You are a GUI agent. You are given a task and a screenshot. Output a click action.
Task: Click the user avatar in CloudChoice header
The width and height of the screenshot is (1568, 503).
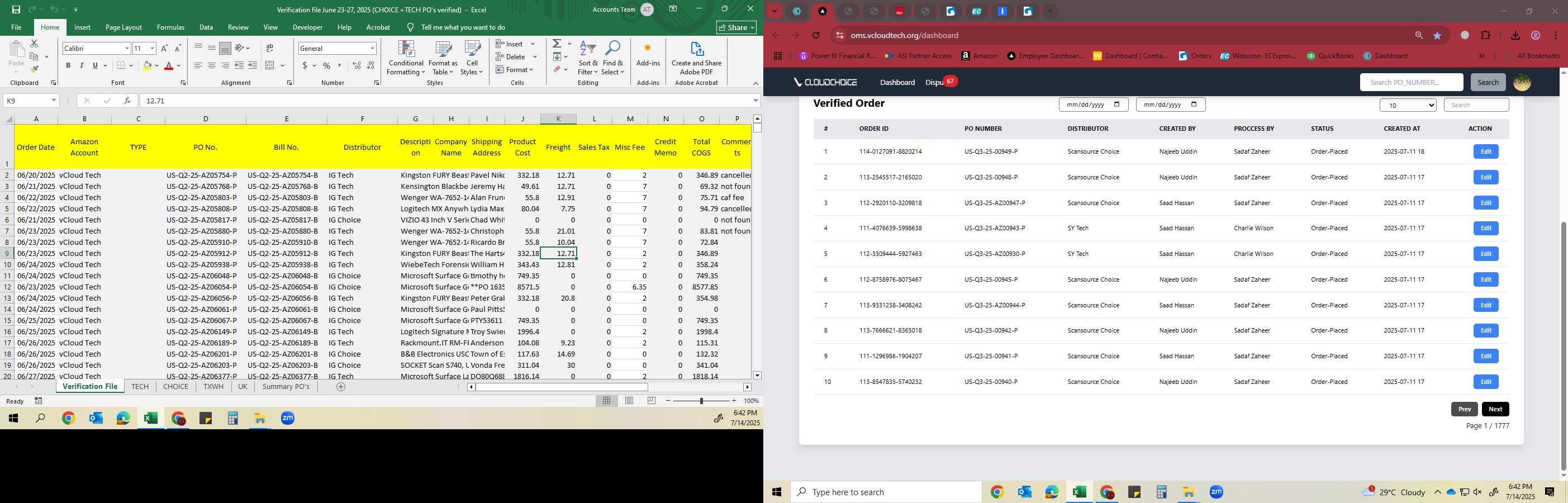pyautogui.click(x=1522, y=82)
